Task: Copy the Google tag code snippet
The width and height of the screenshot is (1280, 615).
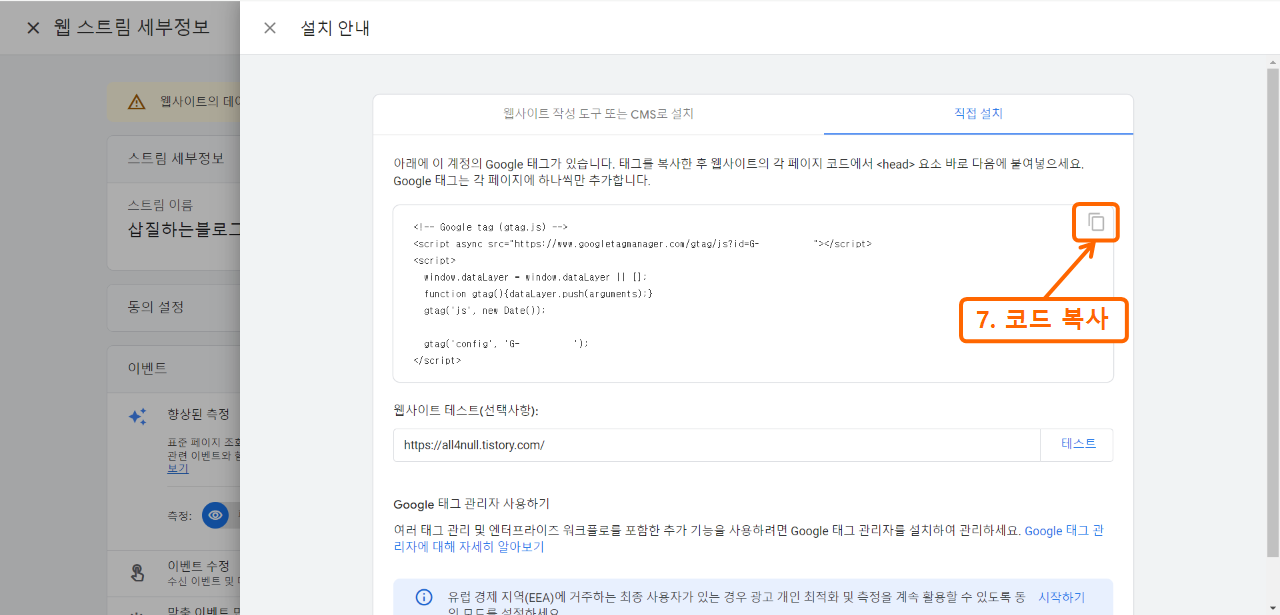Action: tap(1095, 222)
